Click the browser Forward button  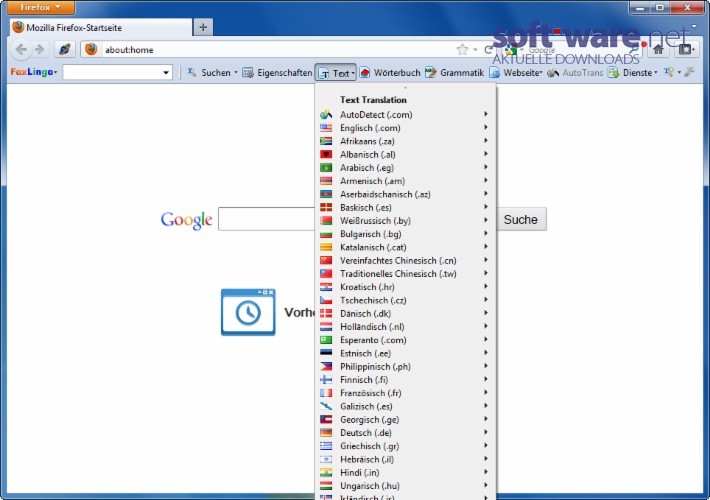[x=40, y=49]
